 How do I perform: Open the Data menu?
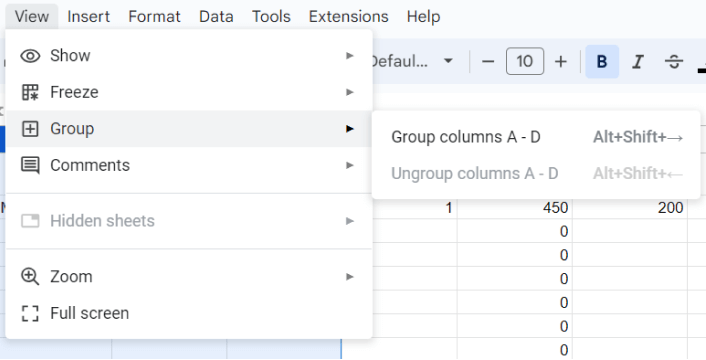pos(216,17)
